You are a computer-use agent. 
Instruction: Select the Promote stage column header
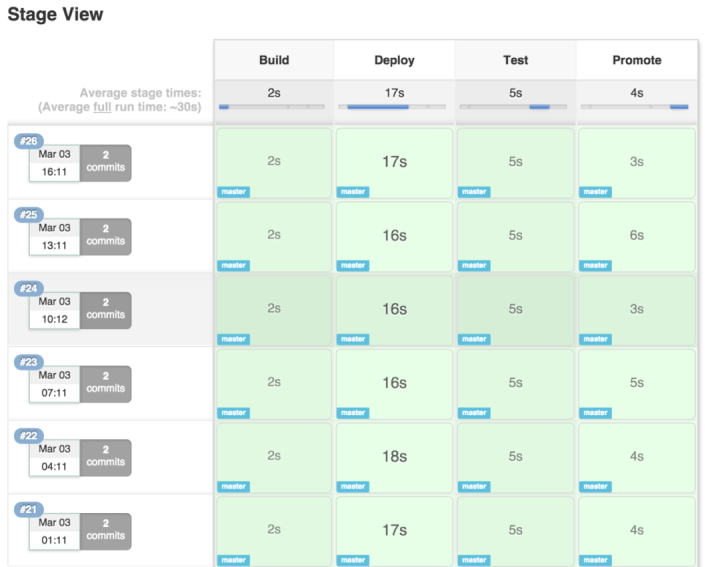[637, 60]
